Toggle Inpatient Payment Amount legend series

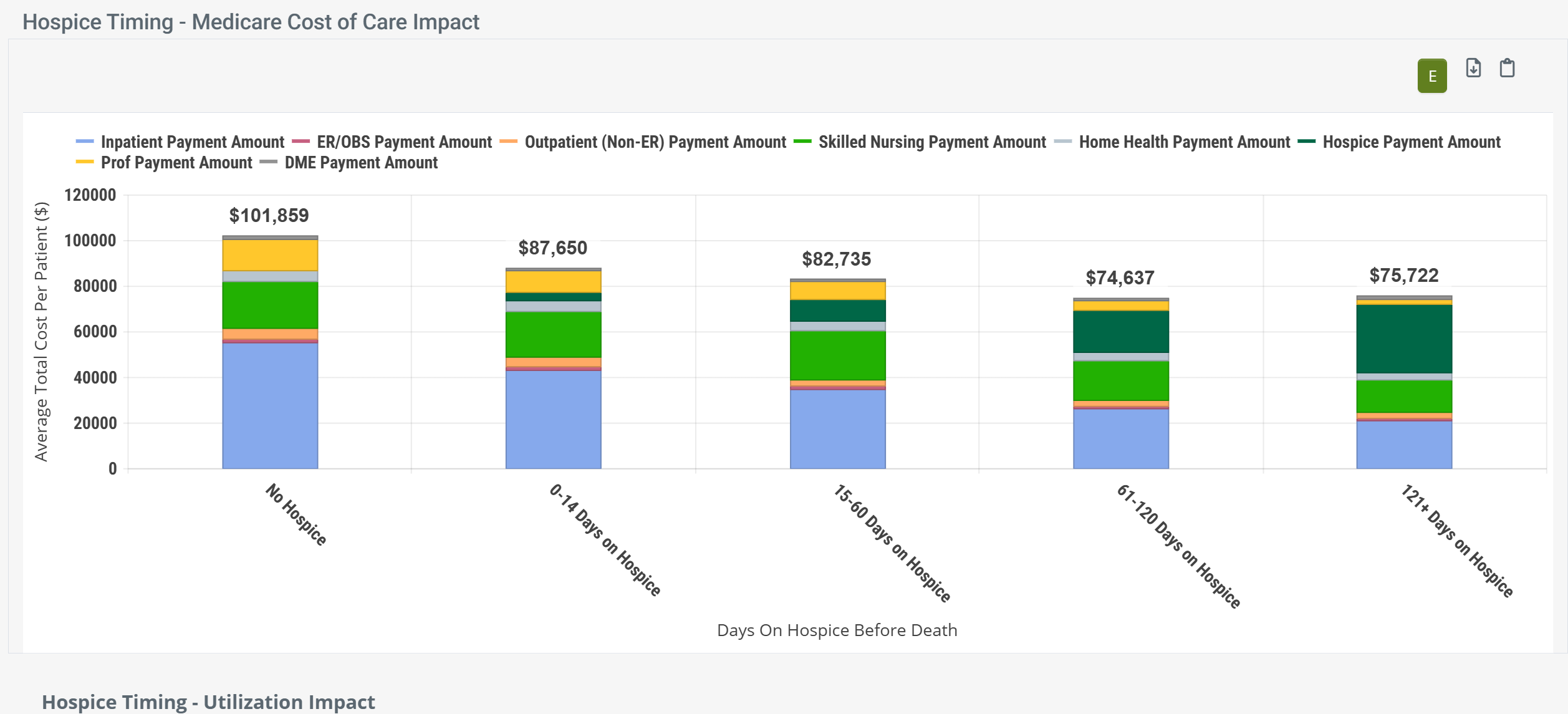pyautogui.click(x=191, y=142)
